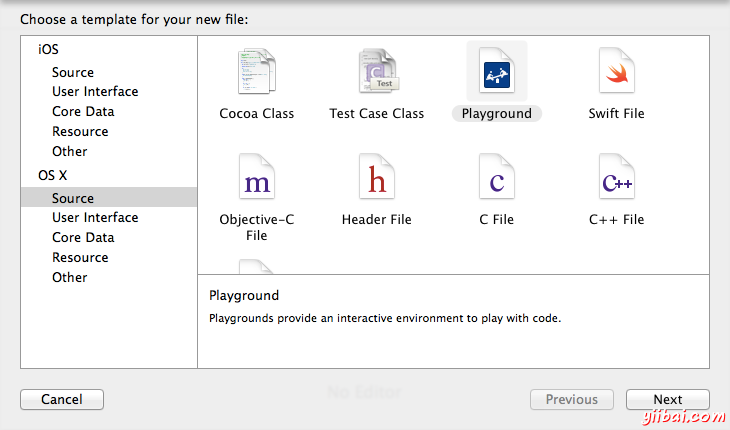
Task: Open iOS Core Data category
Action: point(83,112)
